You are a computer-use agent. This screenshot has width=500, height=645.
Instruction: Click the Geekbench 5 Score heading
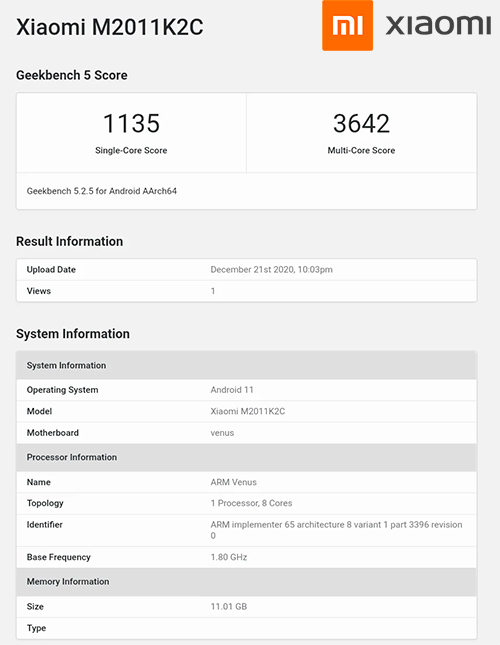coord(72,75)
